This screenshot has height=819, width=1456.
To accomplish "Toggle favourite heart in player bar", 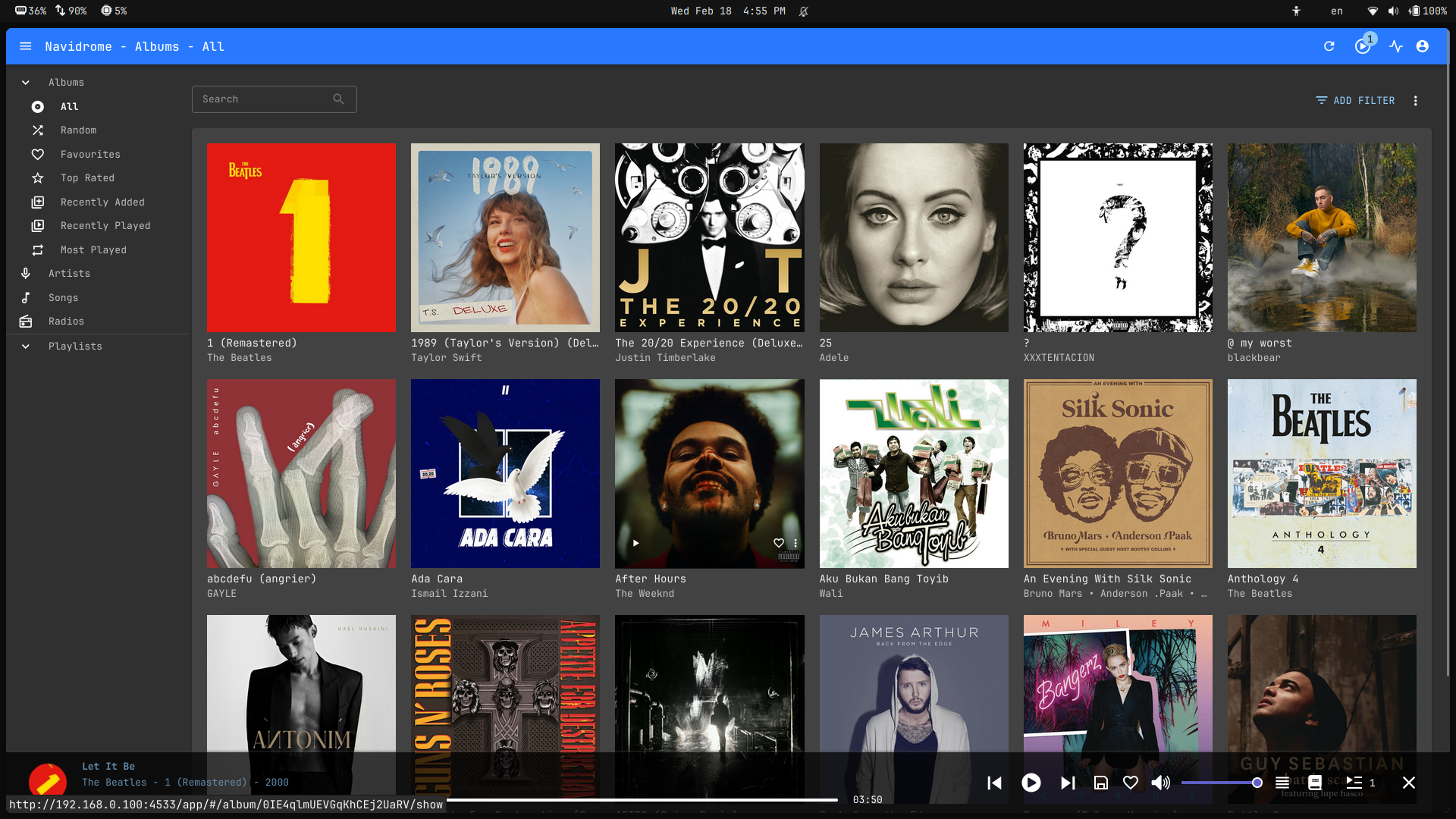I will pos(1131,783).
